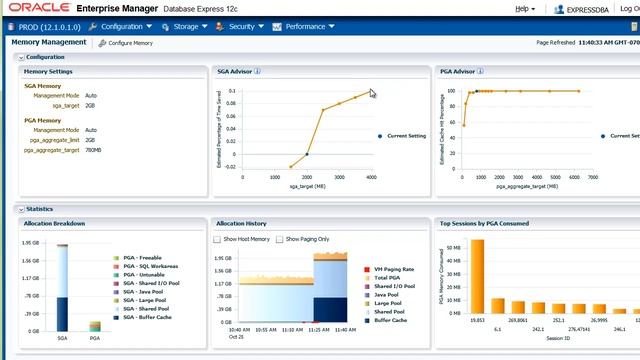
Task: Click Large Pool history legend swatch
Action: [367, 304]
